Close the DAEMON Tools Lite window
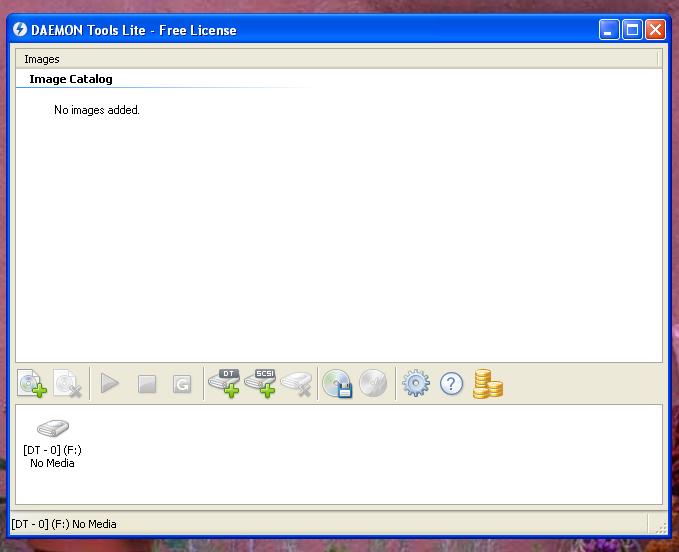This screenshot has width=679, height=552. (656, 30)
